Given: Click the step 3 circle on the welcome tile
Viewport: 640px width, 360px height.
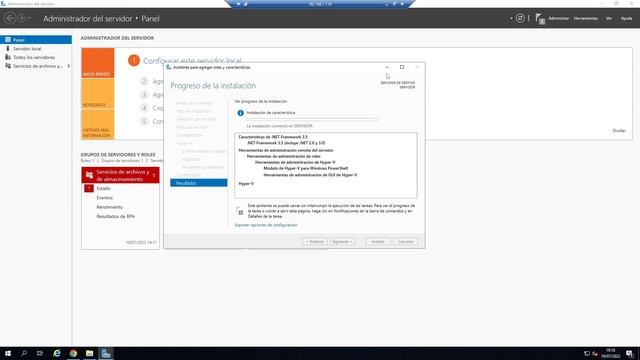Looking at the screenshot, I should point(144,95).
